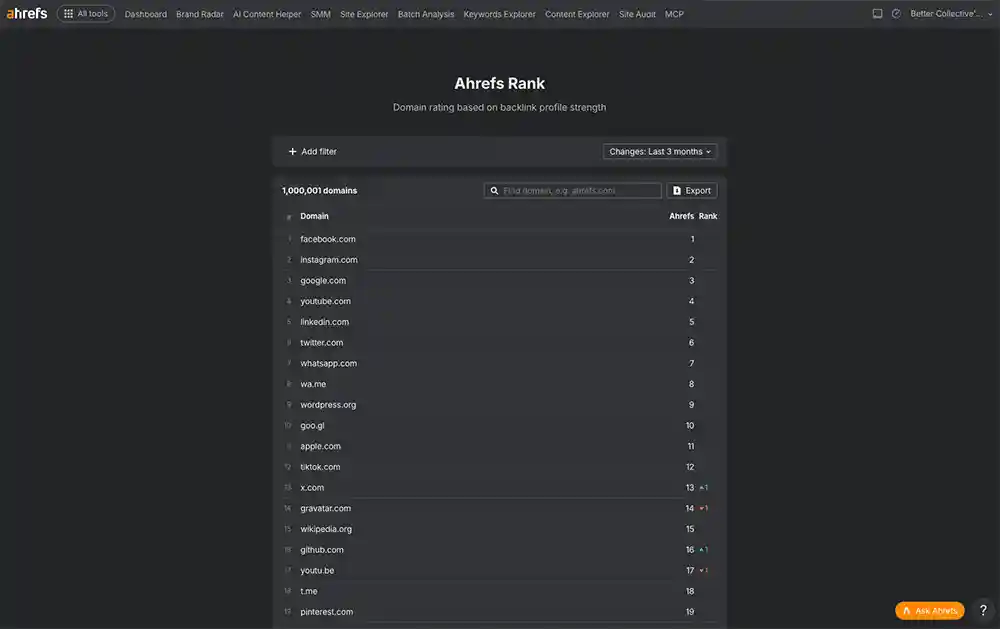Select the SMM menu item
Viewport: 1000px width, 629px height.
click(x=320, y=14)
